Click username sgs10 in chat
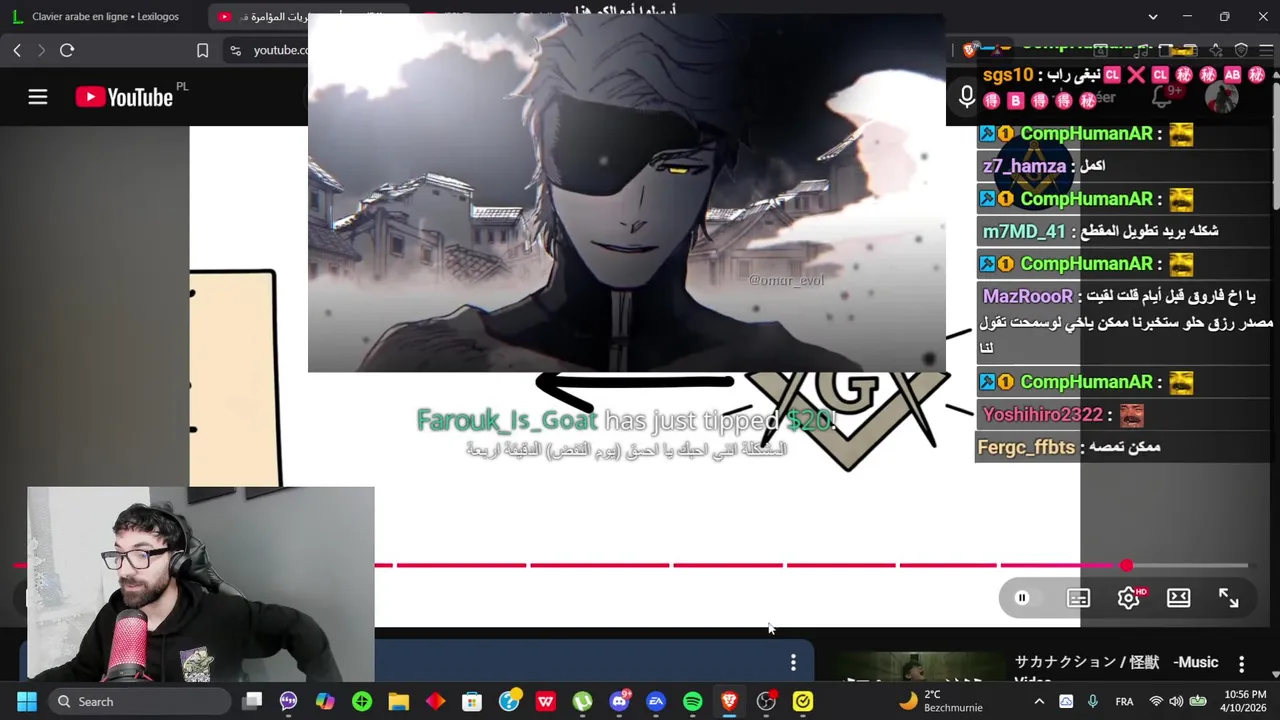Viewport: 1280px width, 720px height. click(x=1007, y=75)
